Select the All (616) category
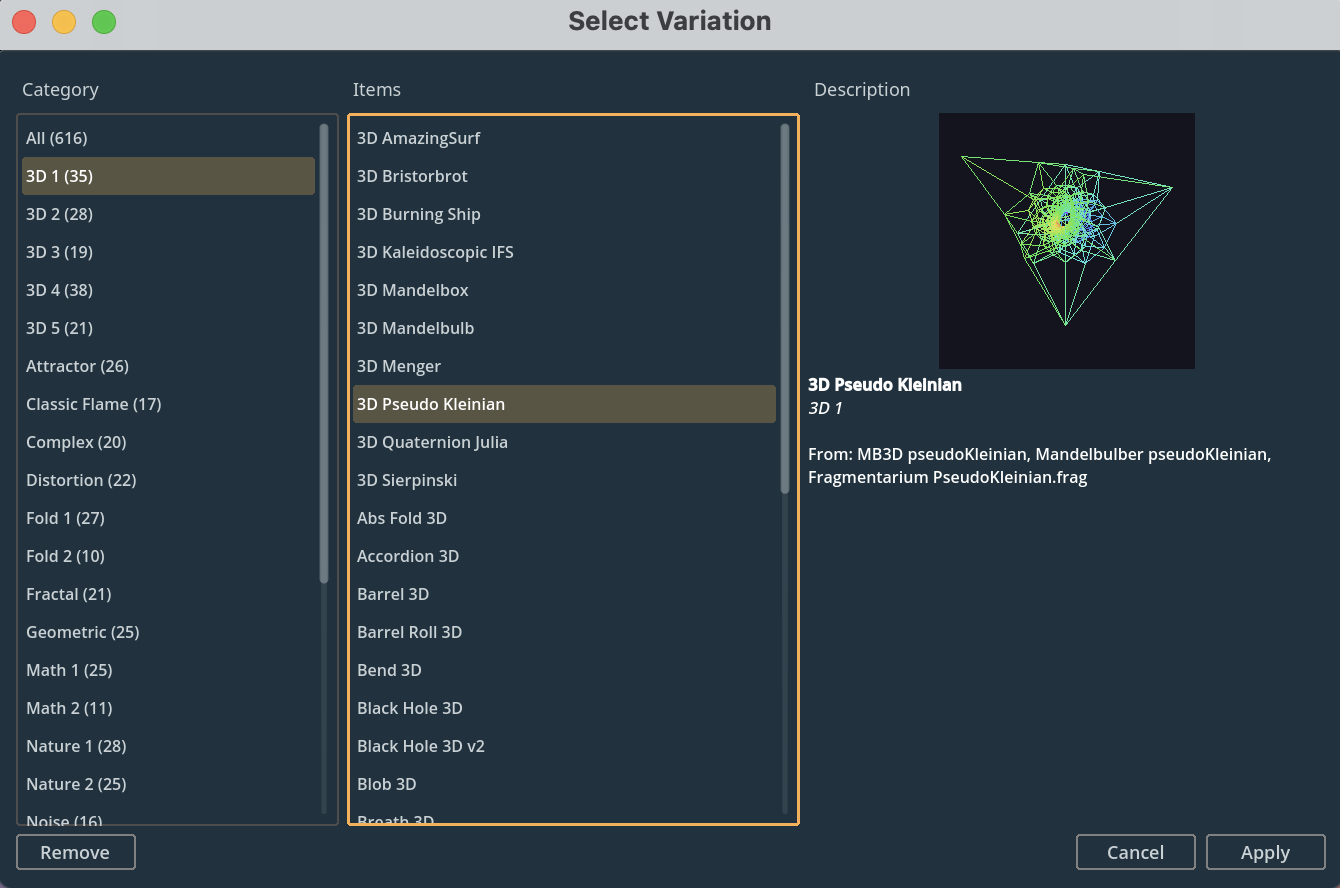This screenshot has width=1340, height=888. point(168,138)
